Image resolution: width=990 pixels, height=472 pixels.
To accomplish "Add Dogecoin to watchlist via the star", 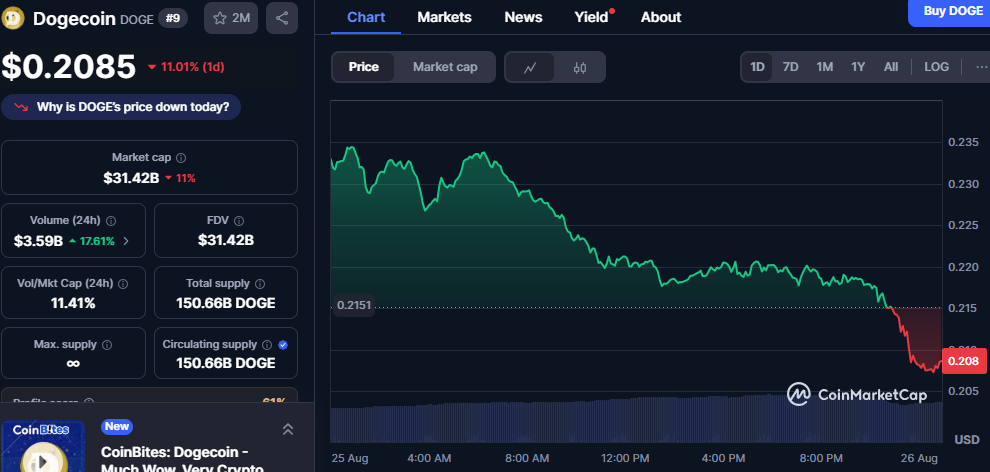I will (231, 18).
